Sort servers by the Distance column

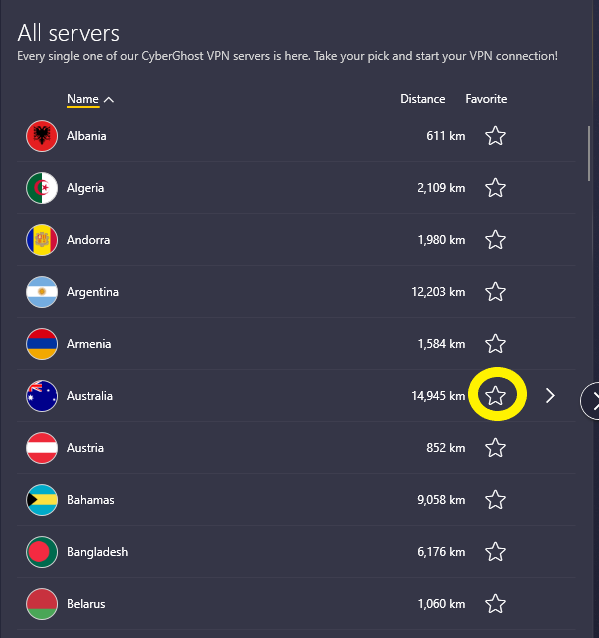422,99
